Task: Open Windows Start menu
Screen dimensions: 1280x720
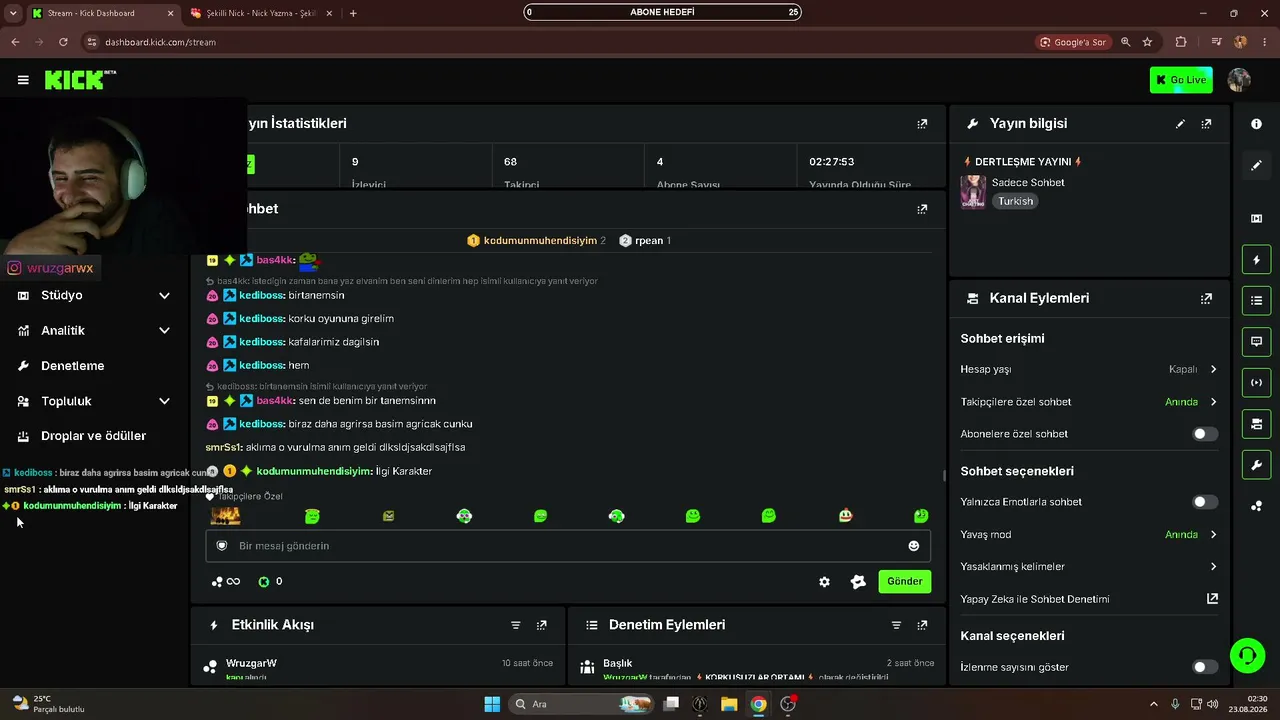Action: coord(492,704)
